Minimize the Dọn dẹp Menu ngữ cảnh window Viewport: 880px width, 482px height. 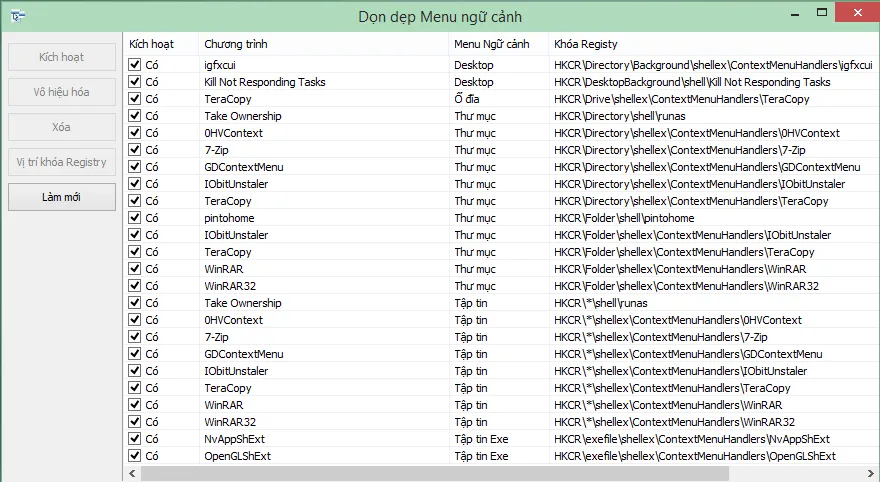[x=795, y=13]
